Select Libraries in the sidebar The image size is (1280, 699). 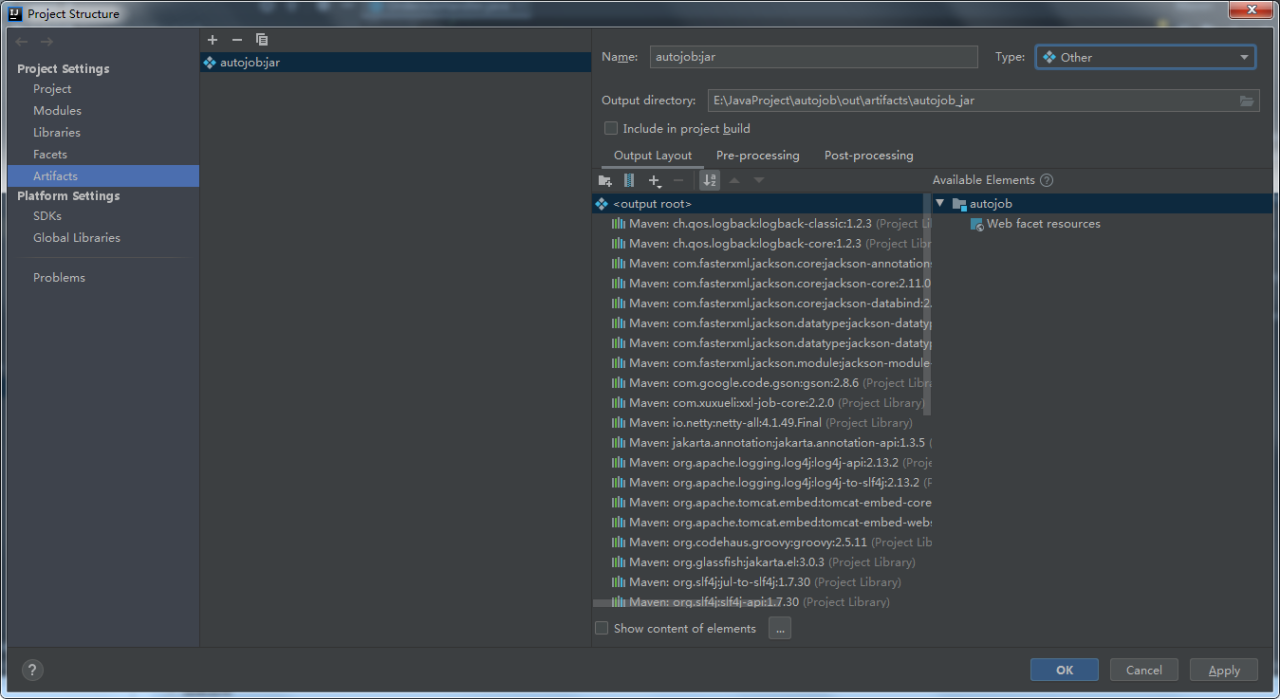pyautogui.click(x=56, y=133)
